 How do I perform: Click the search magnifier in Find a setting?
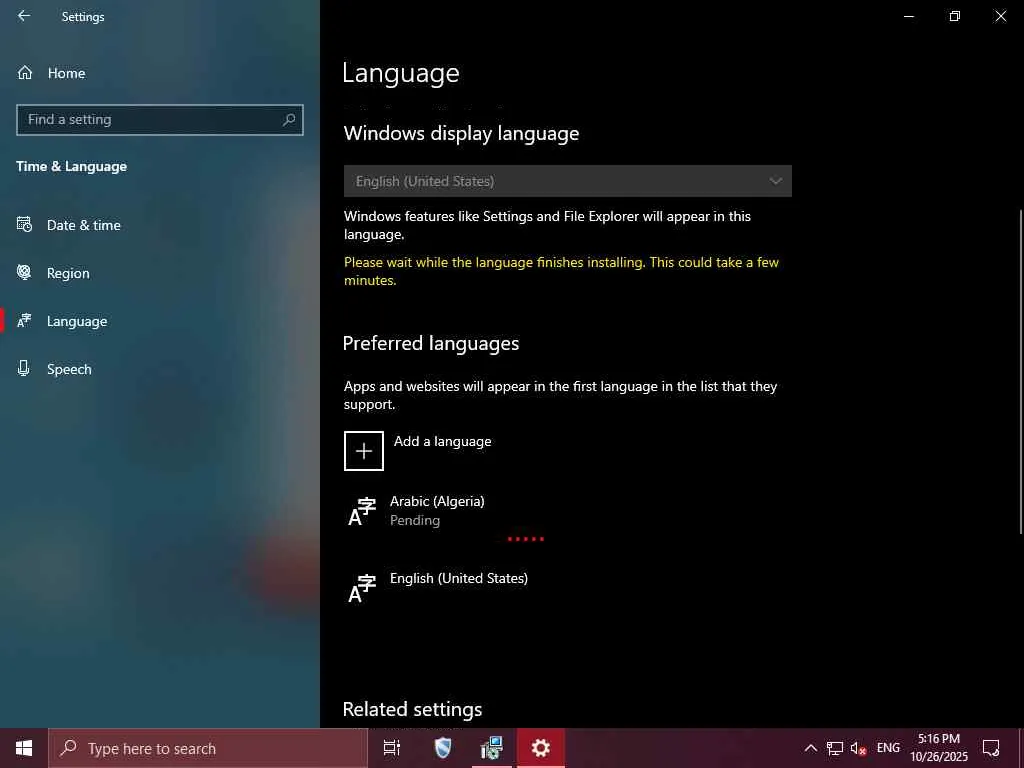[289, 120]
